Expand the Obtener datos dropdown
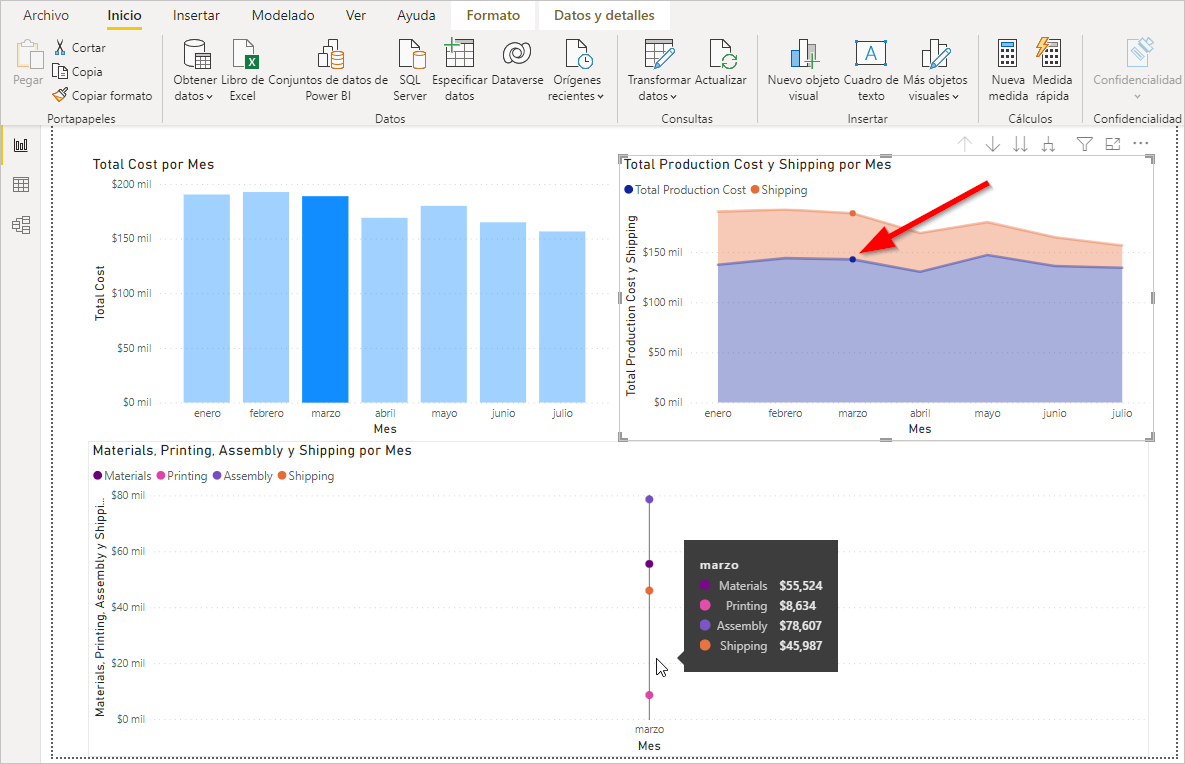Viewport: 1185px width, 764px height. [x=195, y=70]
